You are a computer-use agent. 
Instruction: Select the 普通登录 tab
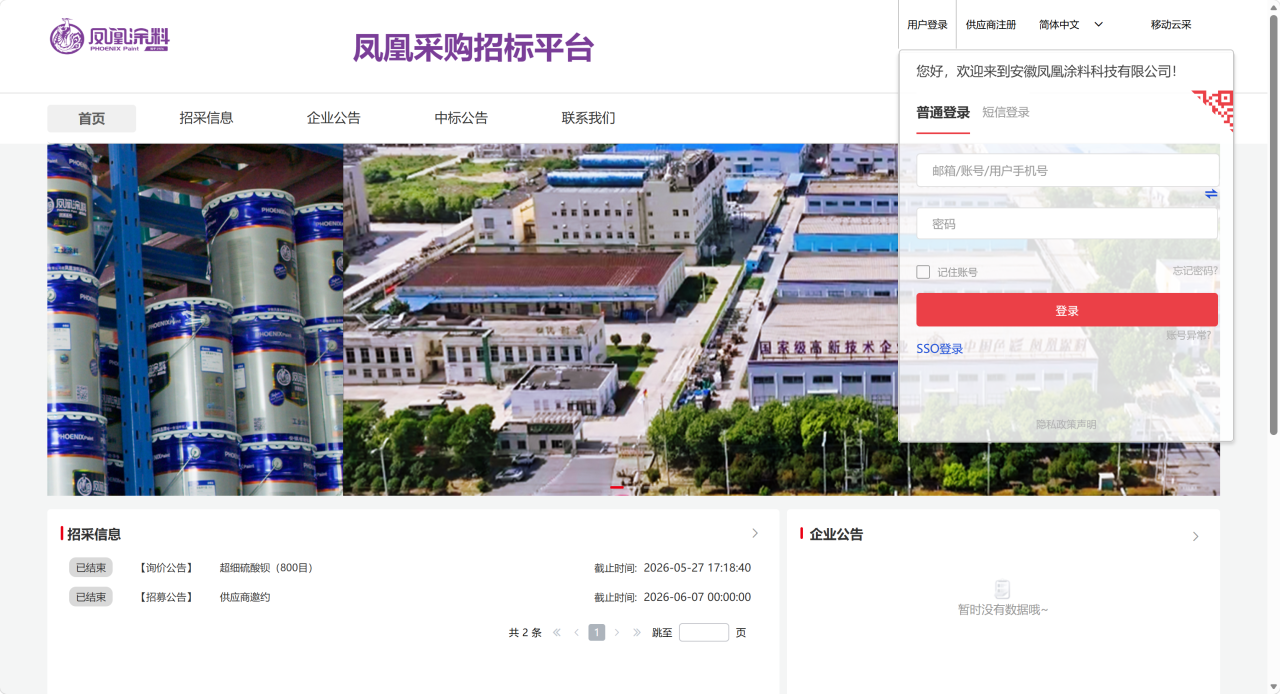click(943, 113)
